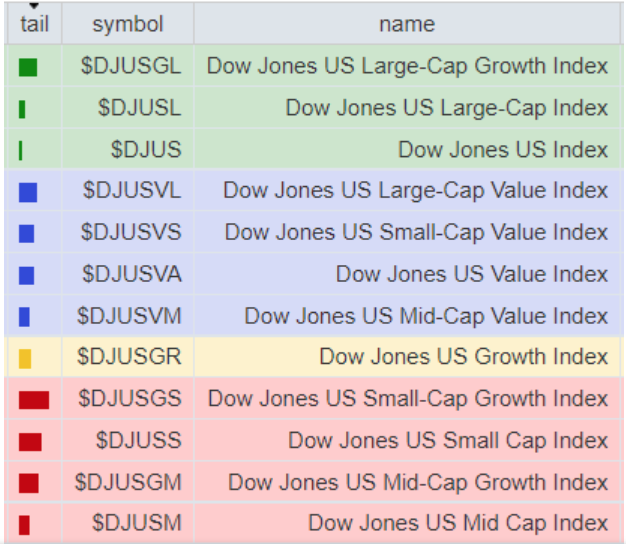Select the red tail swatch for $DJUSM
The width and height of the screenshot is (626, 544).
pos(24,524)
